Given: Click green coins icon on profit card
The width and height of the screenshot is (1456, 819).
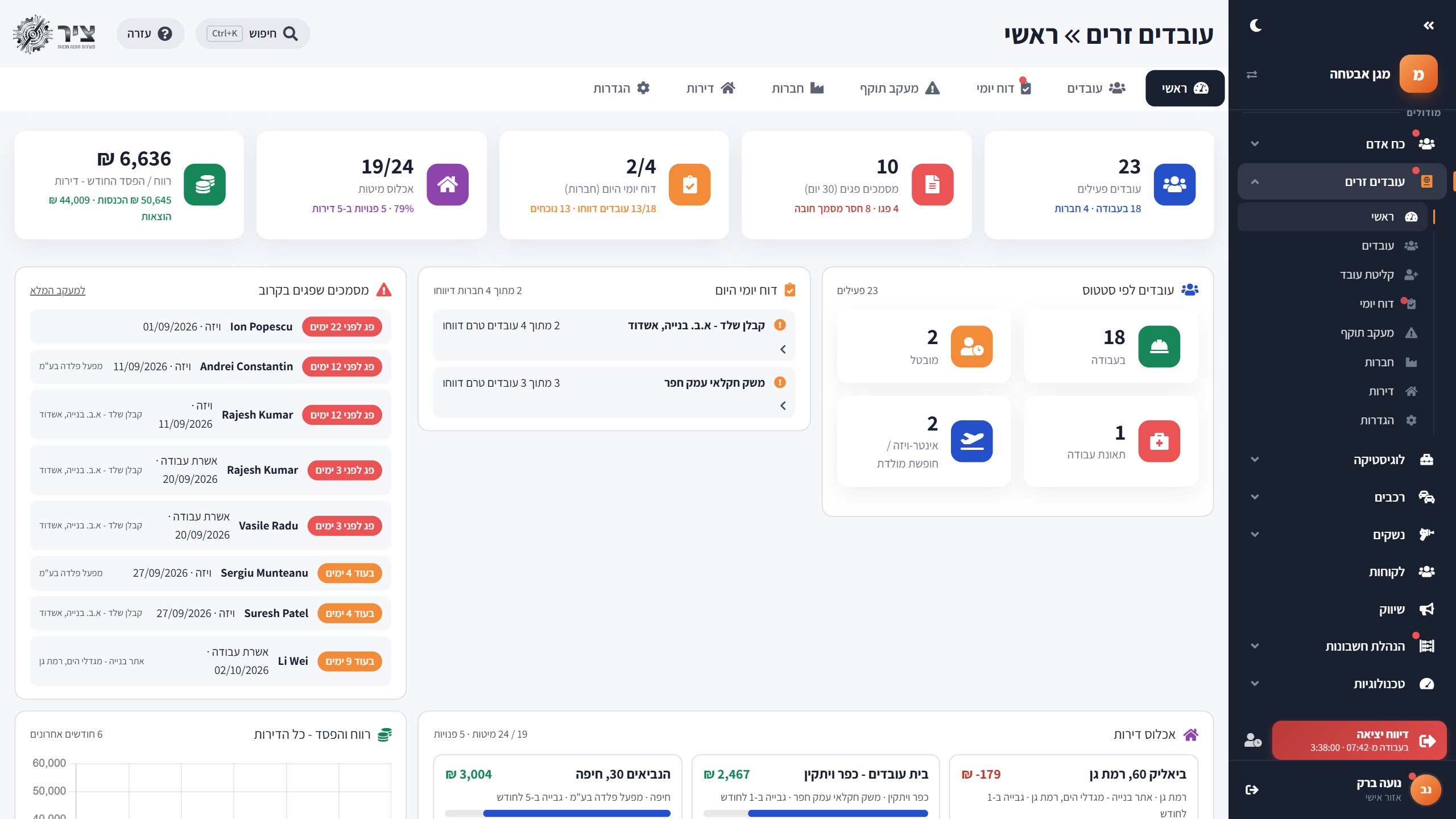Looking at the screenshot, I should [x=205, y=184].
